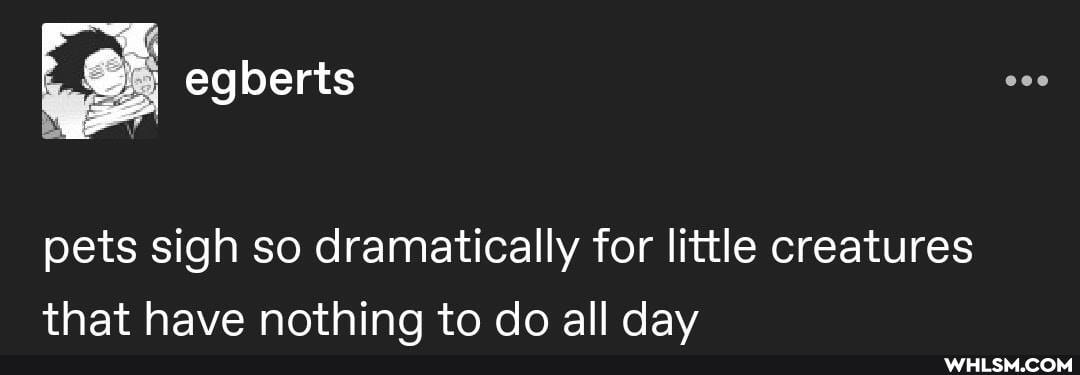The width and height of the screenshot is (1080, 375).
Task: Open the WHLSM.COM watermark link
Action: coord(1008,365)
